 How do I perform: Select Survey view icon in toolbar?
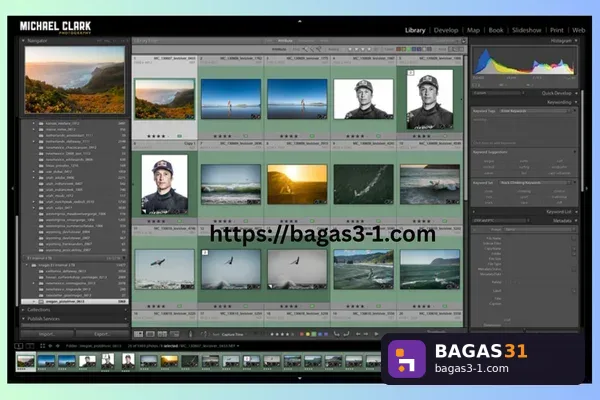[x=174, y=334]
